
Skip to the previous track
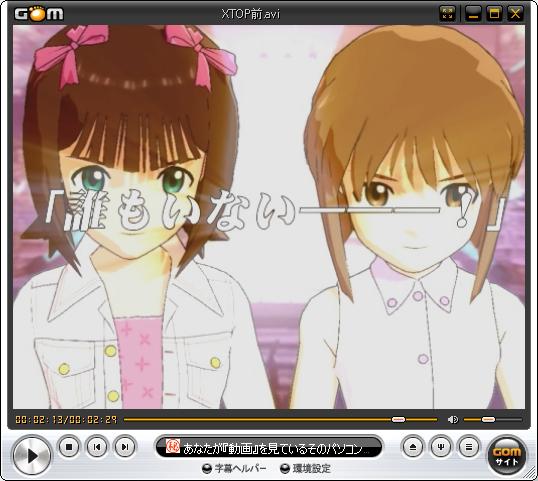pyautogui.click(x=97, y=447)
